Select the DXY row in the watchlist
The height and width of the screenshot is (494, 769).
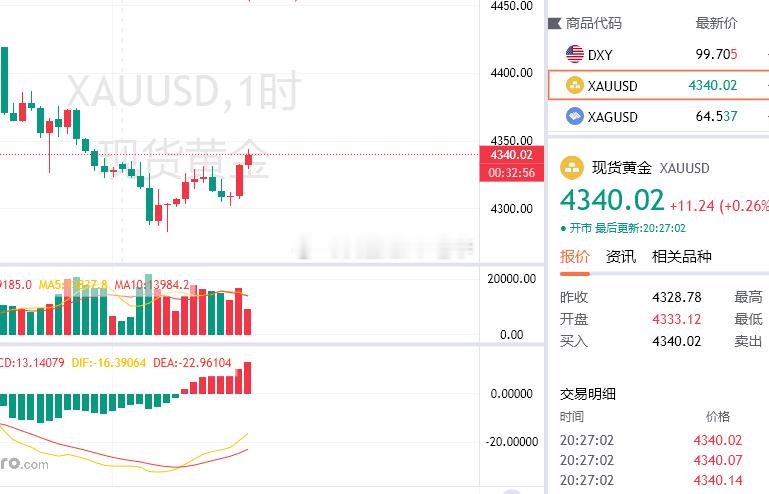click(658, 54)
